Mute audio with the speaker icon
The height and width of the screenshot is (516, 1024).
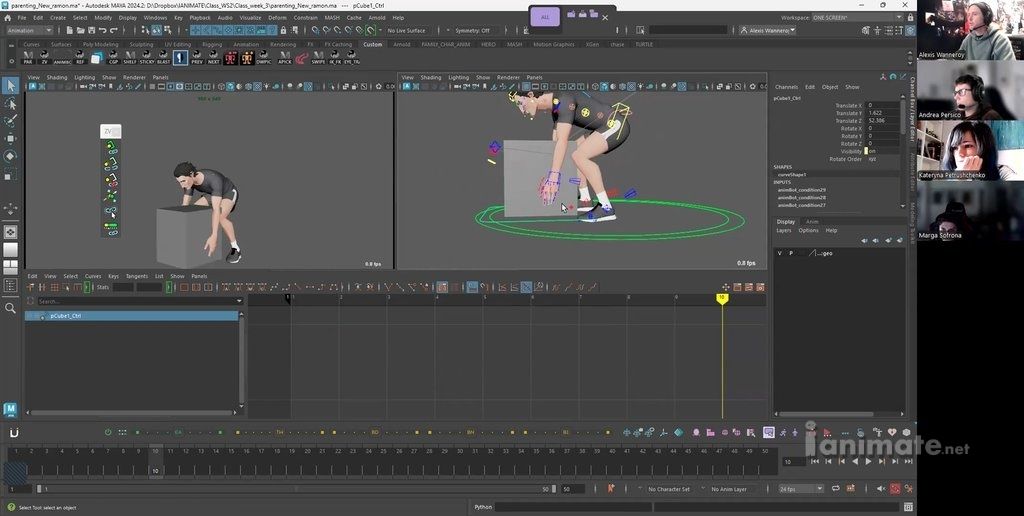881,489
